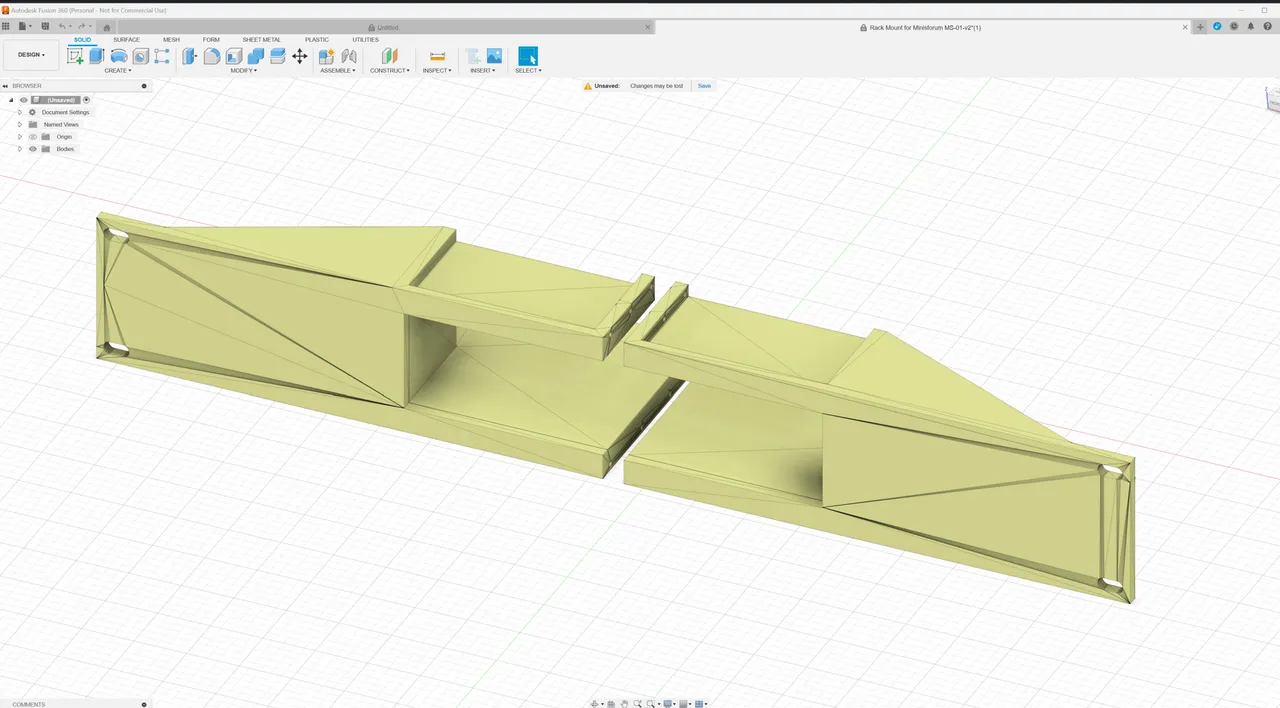Show the Origin folder in the browser
This screenshot has height=708, width=1280.
(33, 136)
